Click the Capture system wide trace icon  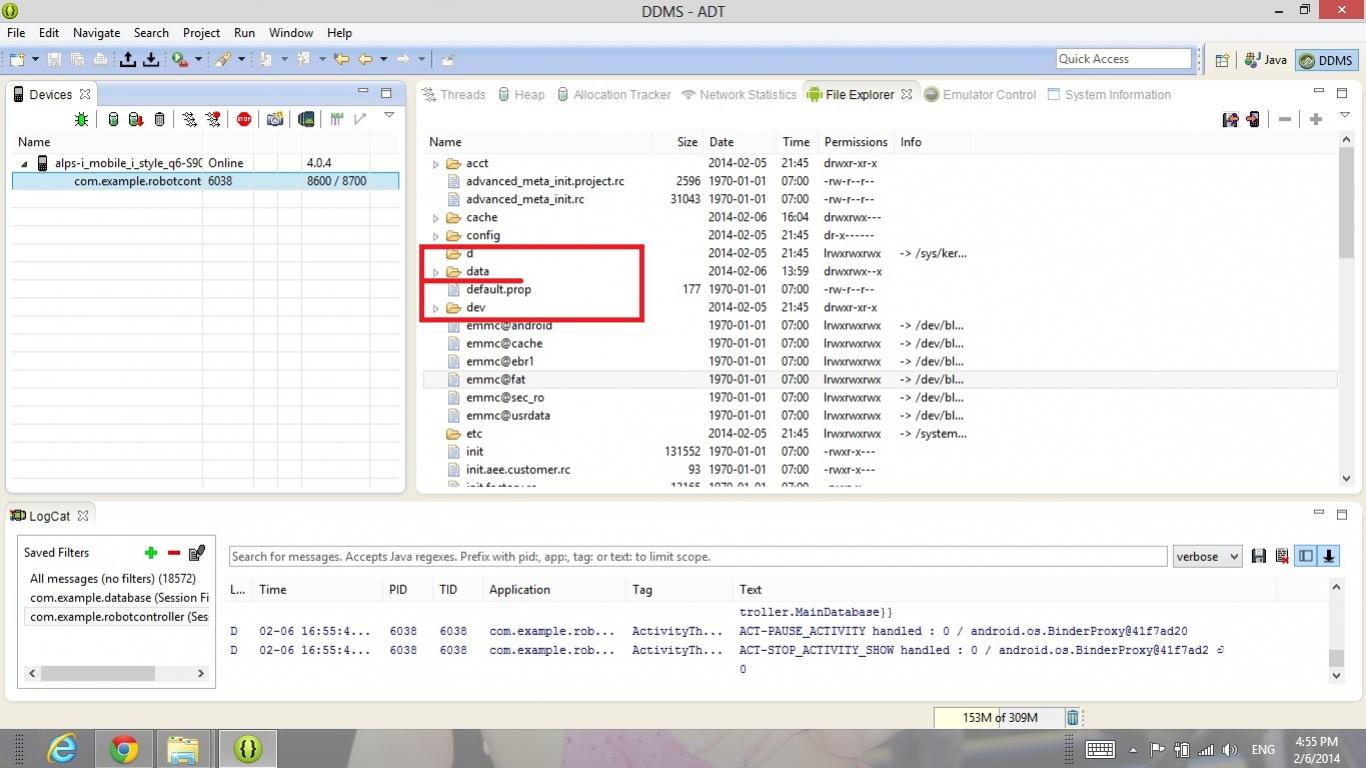[x=337, y=119]
